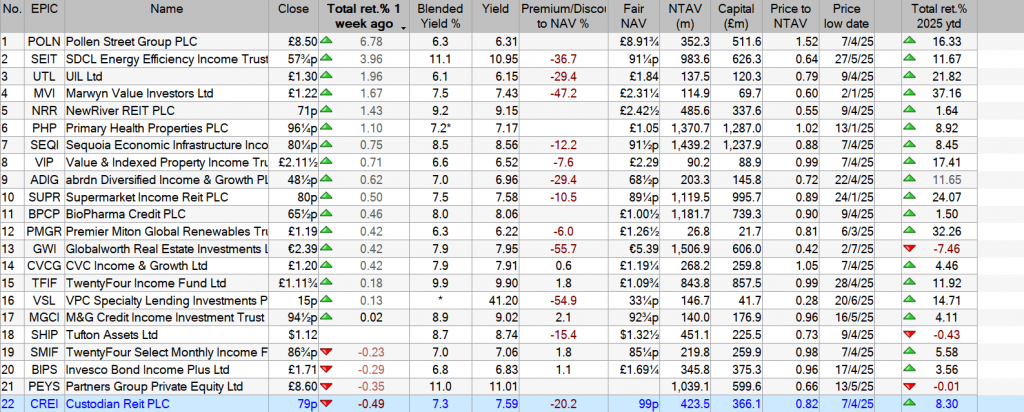Viewport: 1024px width, 412px height.
Task: Click green up arrow beside TFIF close price
Action: pos(326,283)
